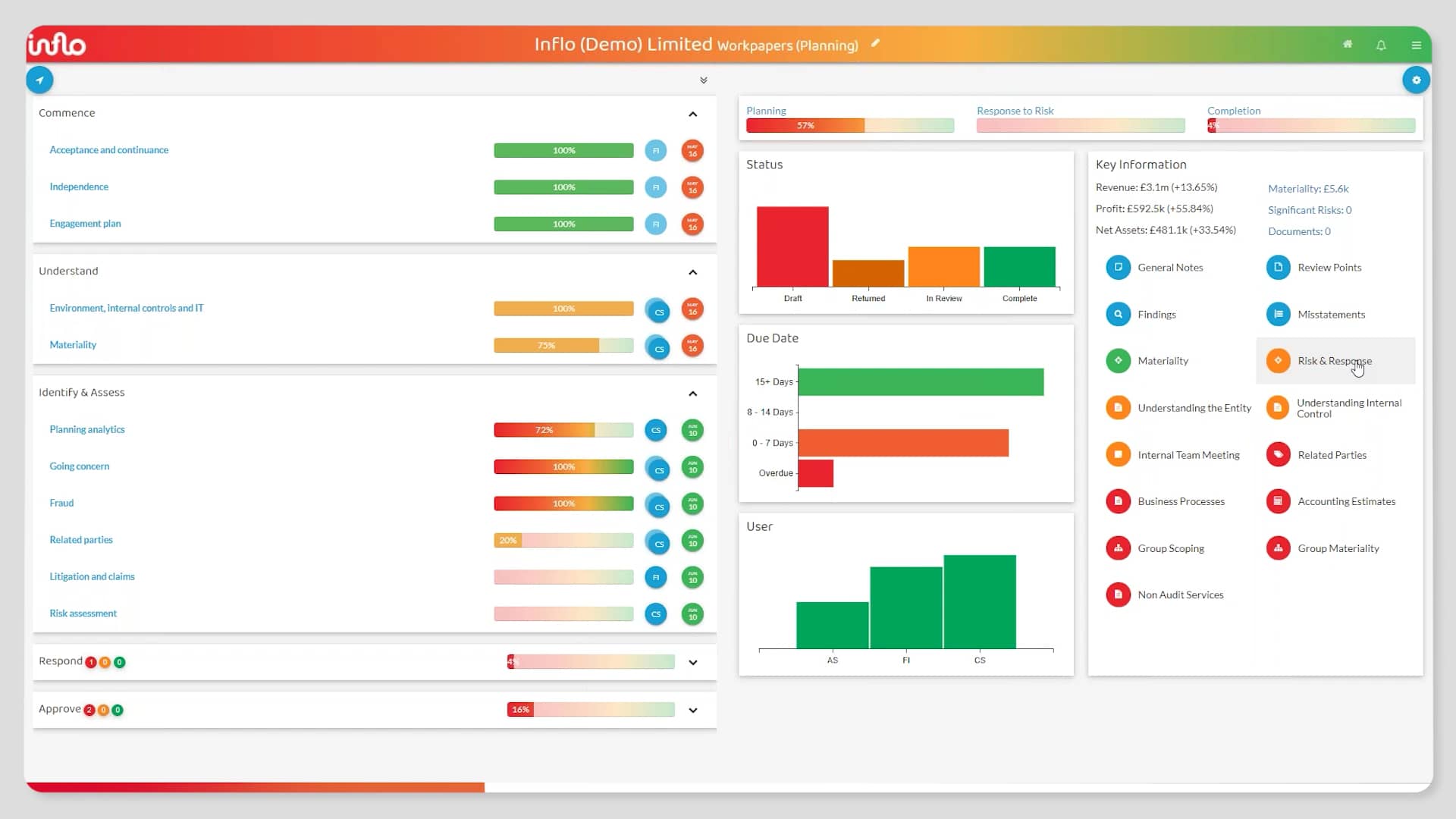
Task: Select the Misstatements icon
Action: 1279,314
